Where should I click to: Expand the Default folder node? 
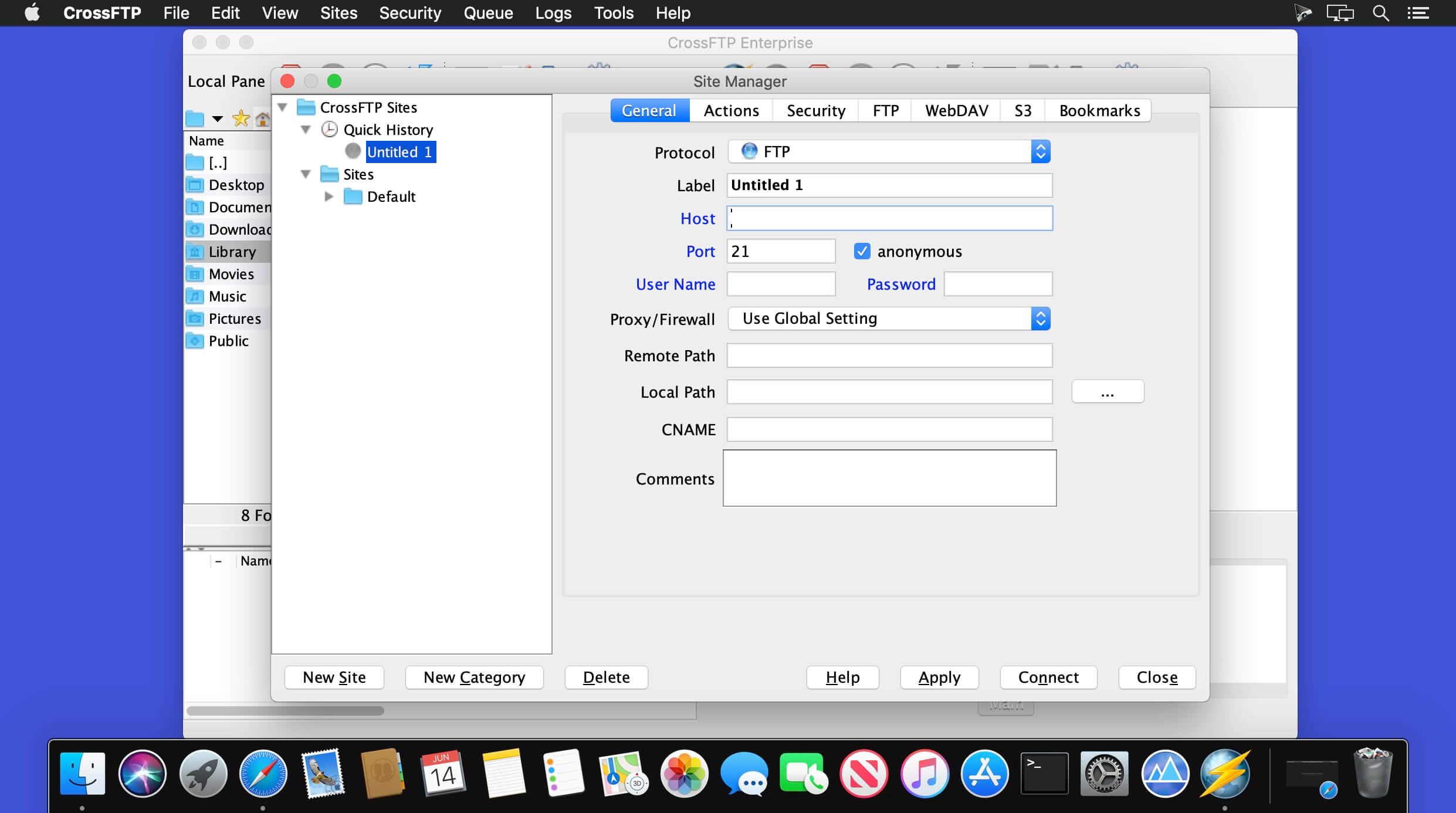(x=329, y=197)
